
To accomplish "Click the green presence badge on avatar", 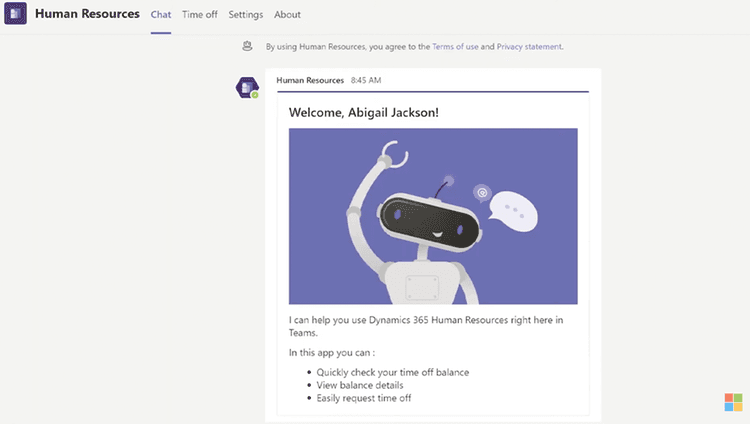I will tap(255, 95).
